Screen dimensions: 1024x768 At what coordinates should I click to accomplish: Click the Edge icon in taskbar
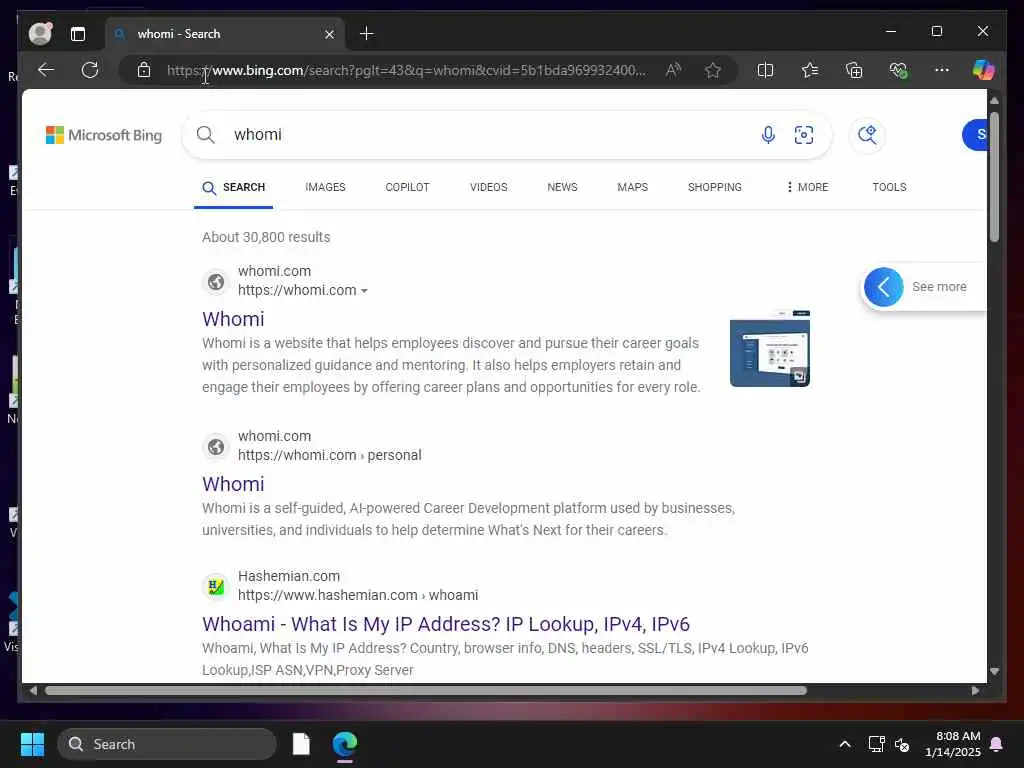click(x=345, y=744)
